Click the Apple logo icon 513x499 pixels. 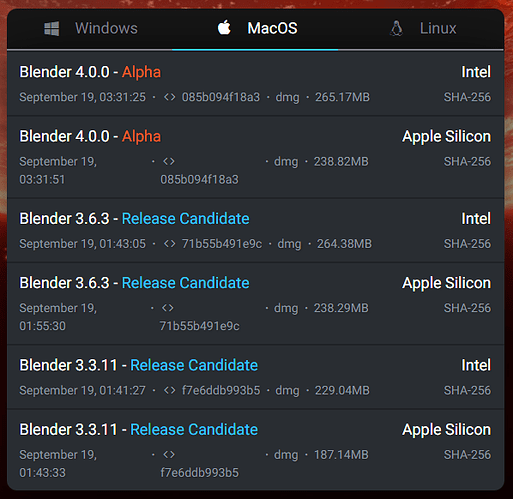tap(224, 27)
